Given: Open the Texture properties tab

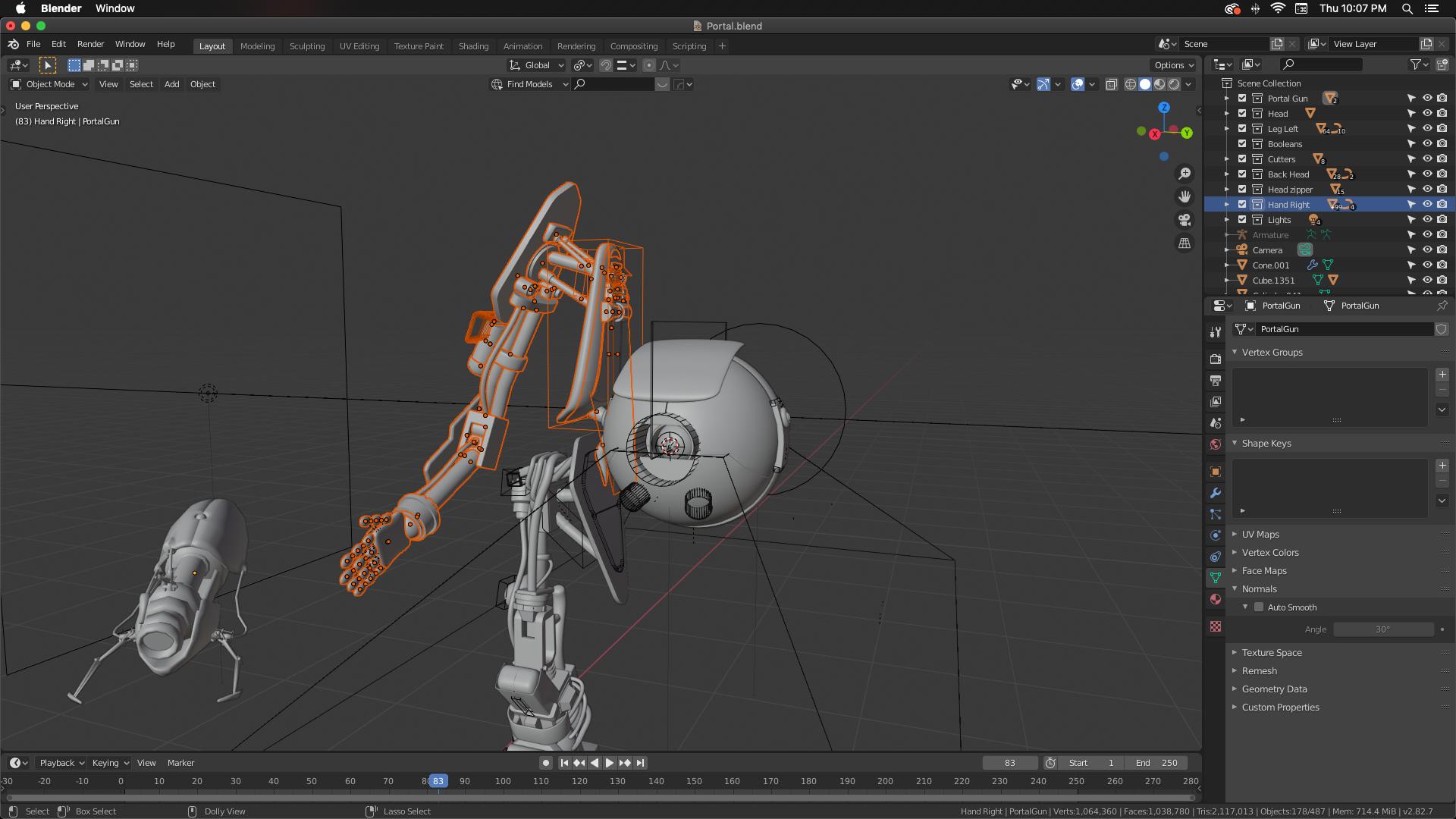Looking at the screenshot, I should [x=1216, y=626].
